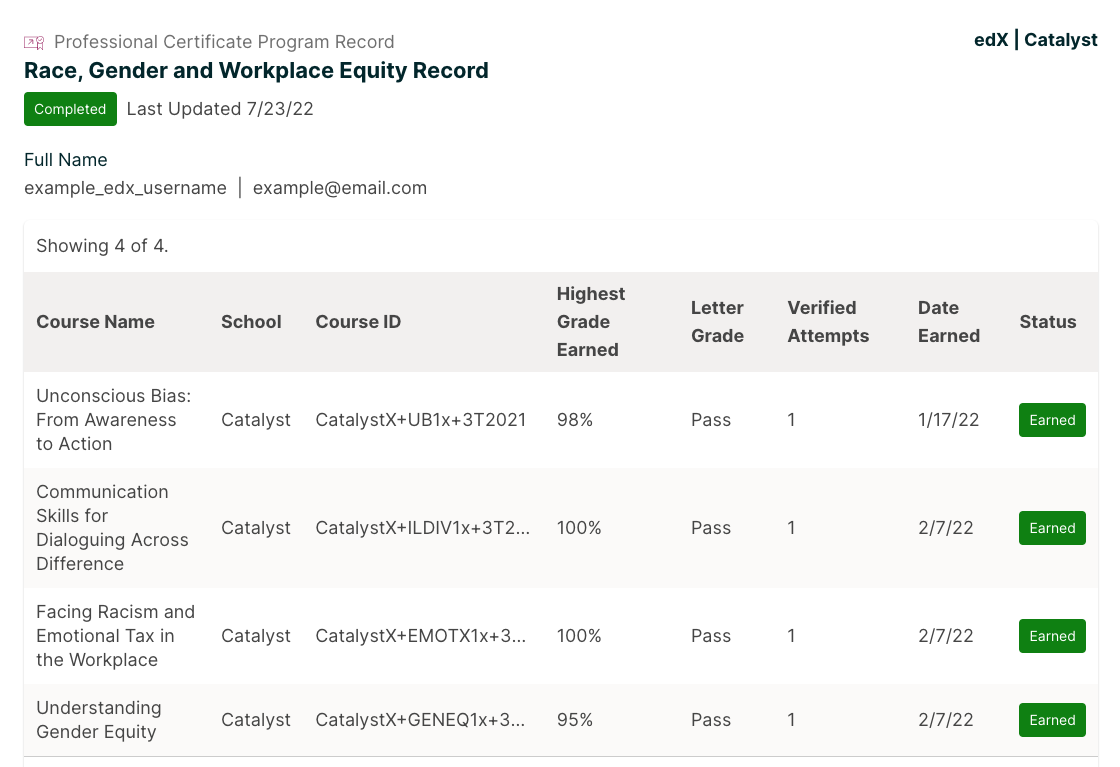Click the Status column header
Image resolution: width=1120 pixels, height=767 pixels.
click(x=1047, y=322)
